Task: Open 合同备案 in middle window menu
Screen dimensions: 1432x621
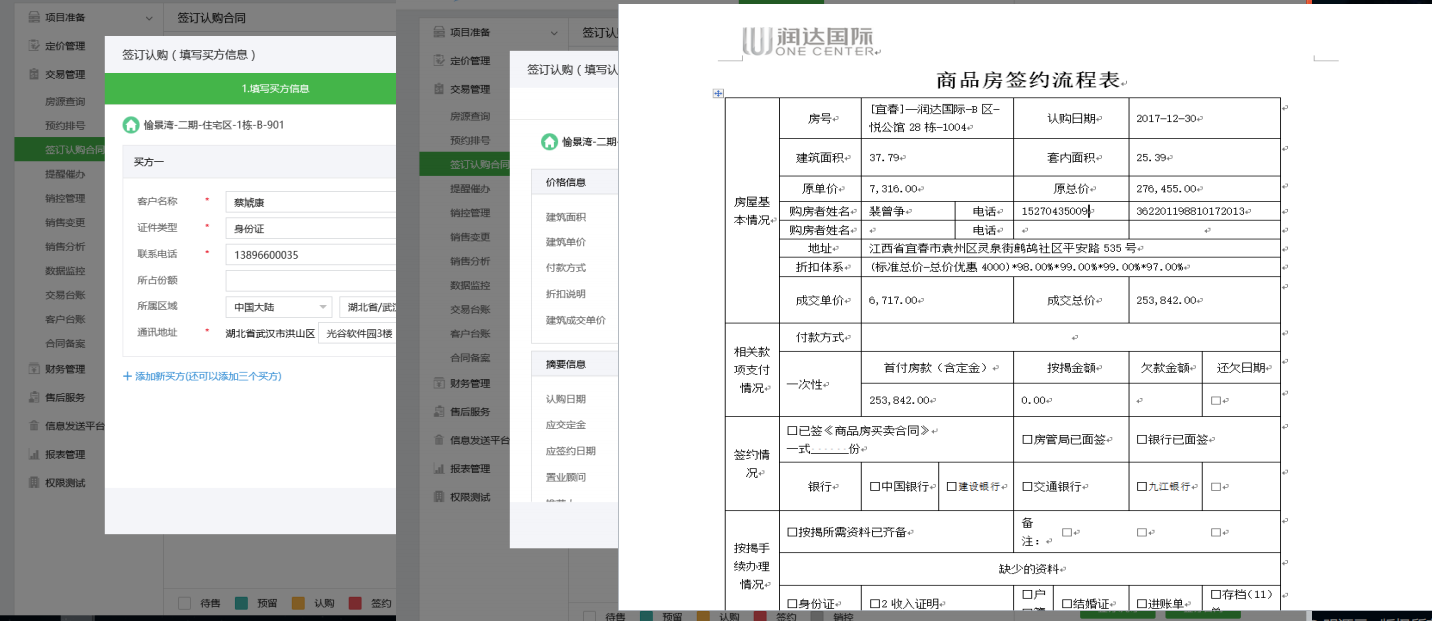Action: [x=470, y=357]
